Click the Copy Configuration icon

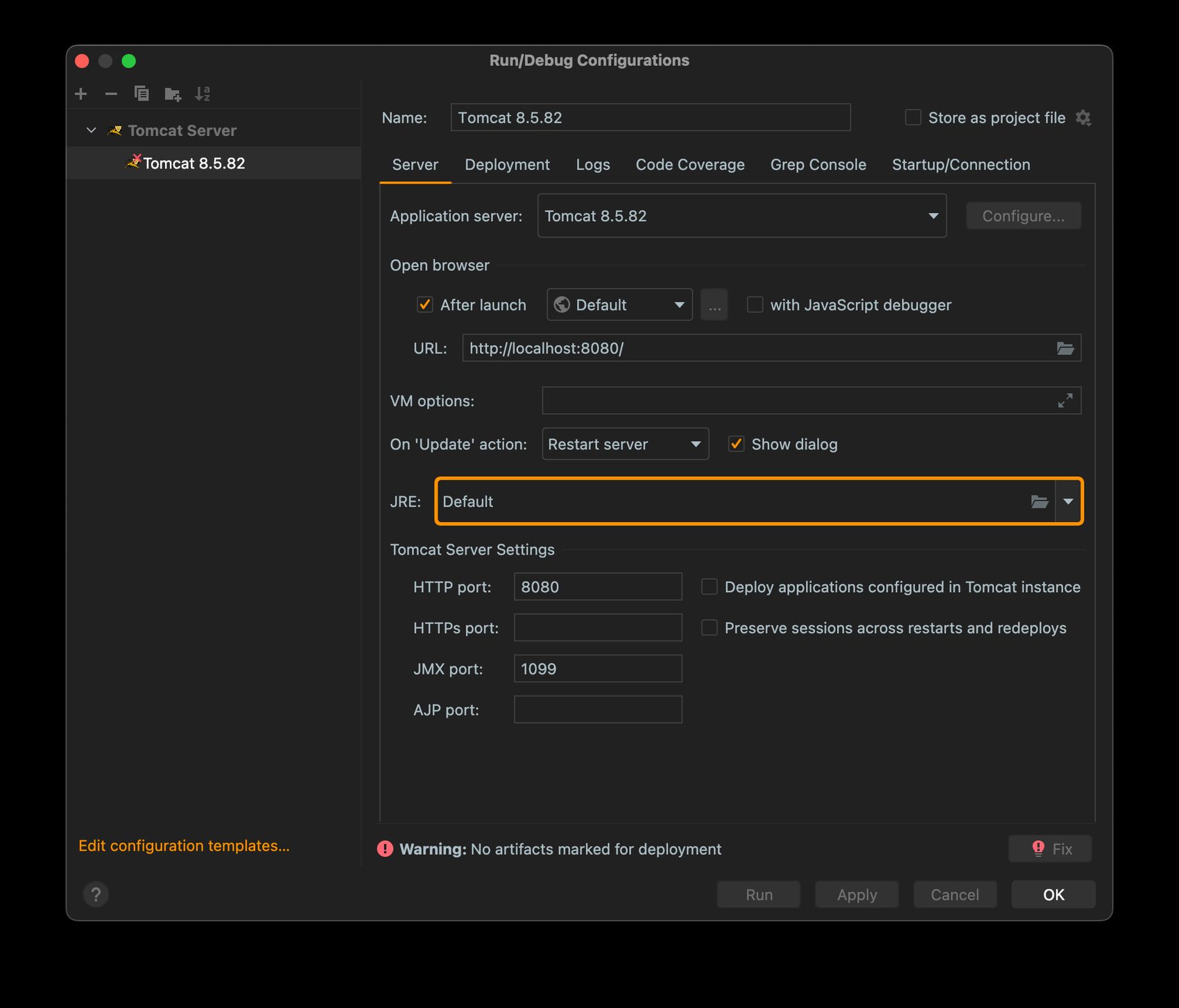point(141,94)
